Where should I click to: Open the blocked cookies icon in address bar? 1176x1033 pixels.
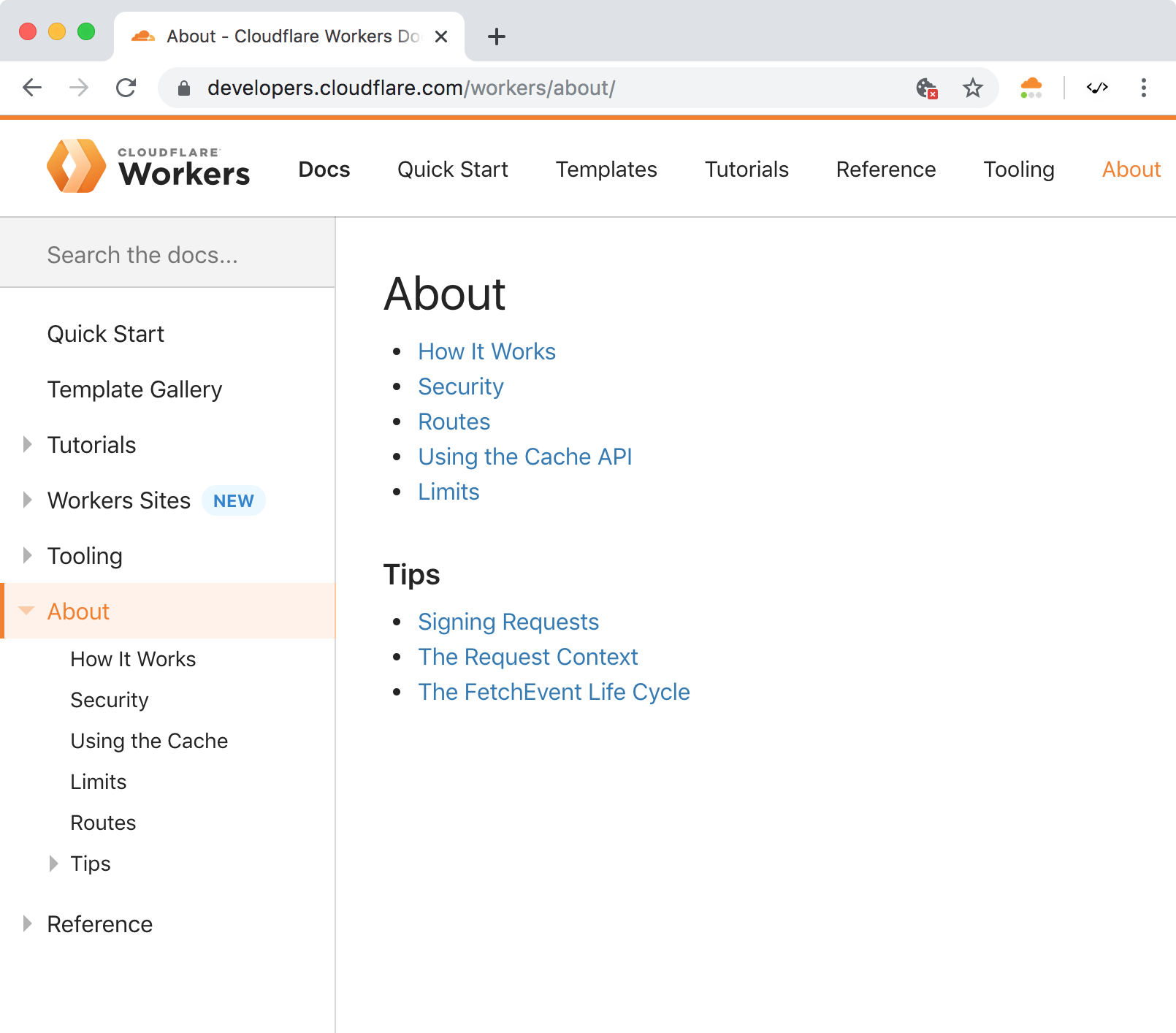[925, 88]
